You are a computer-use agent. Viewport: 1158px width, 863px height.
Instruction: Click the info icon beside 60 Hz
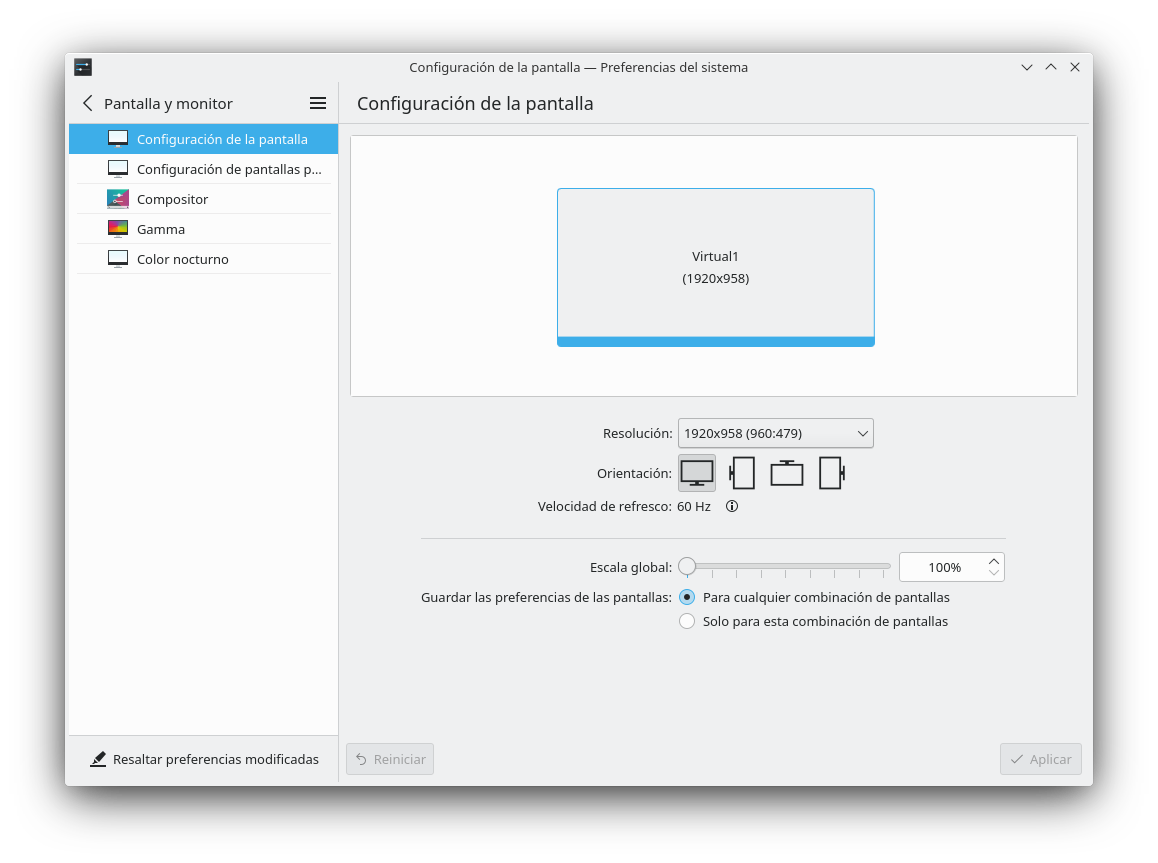click(732, 506)
